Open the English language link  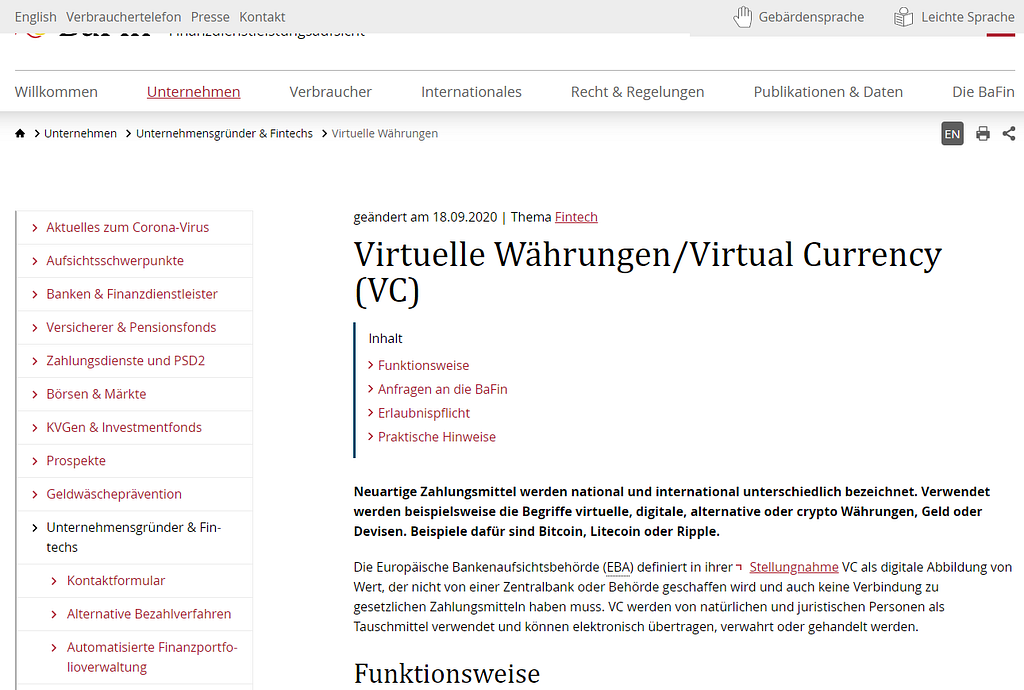click(35, 17)
